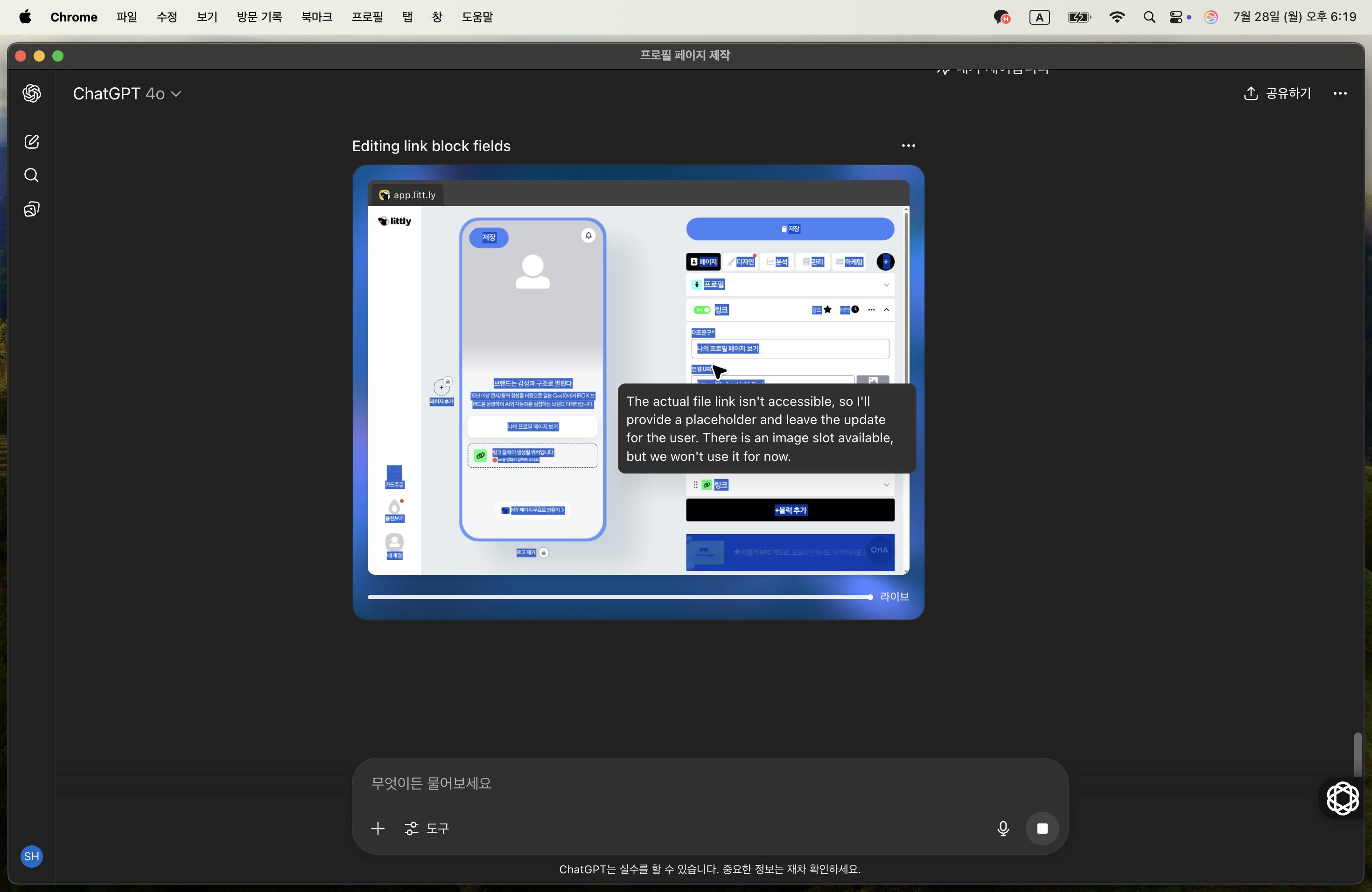1372x892 pixels.
Task: Open the SH user profile avatar
Action: point(32,856)
